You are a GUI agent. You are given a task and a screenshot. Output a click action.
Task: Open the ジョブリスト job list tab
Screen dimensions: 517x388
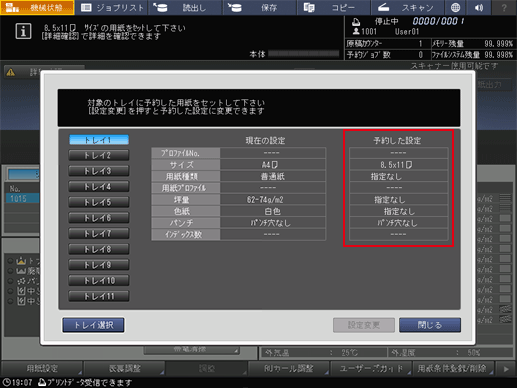click(x=112, y=7)
